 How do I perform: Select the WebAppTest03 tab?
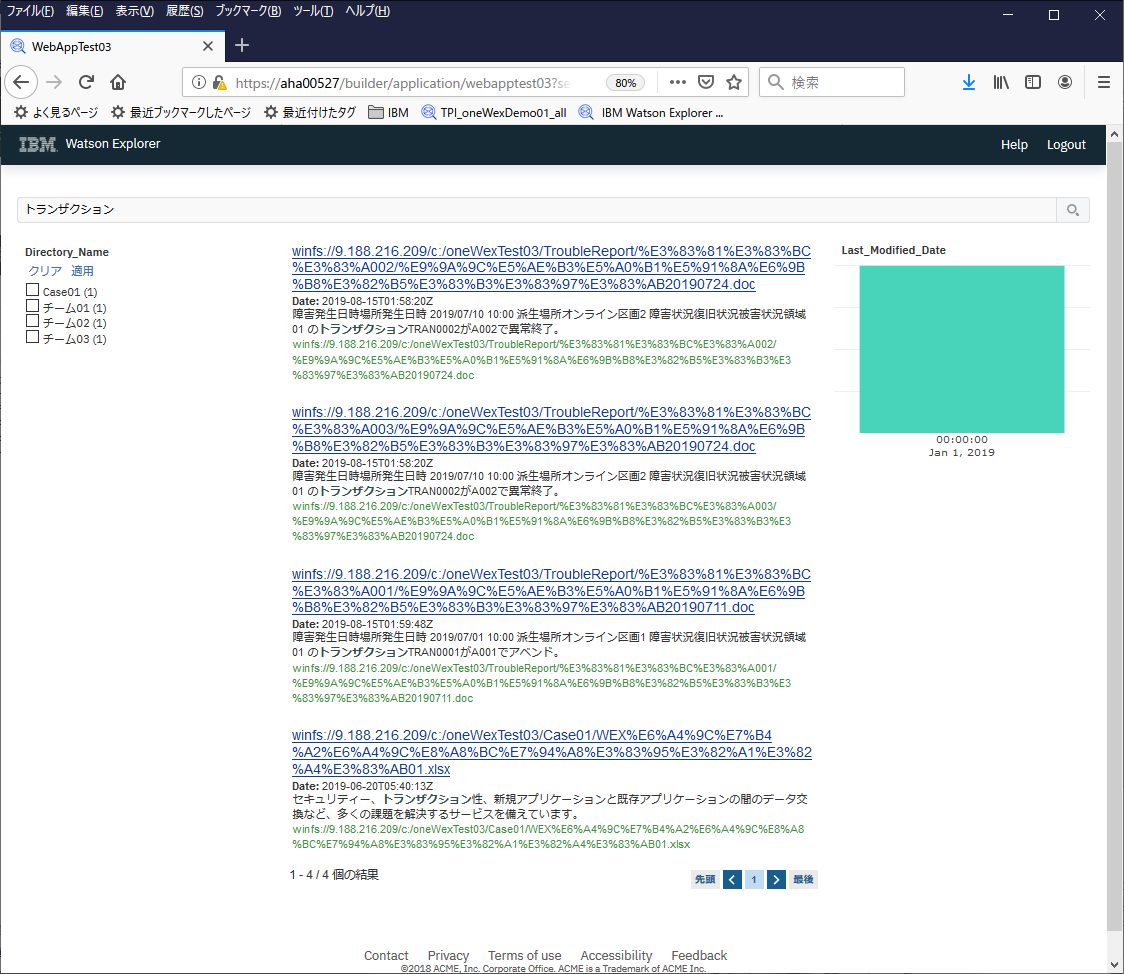point(113,47)
